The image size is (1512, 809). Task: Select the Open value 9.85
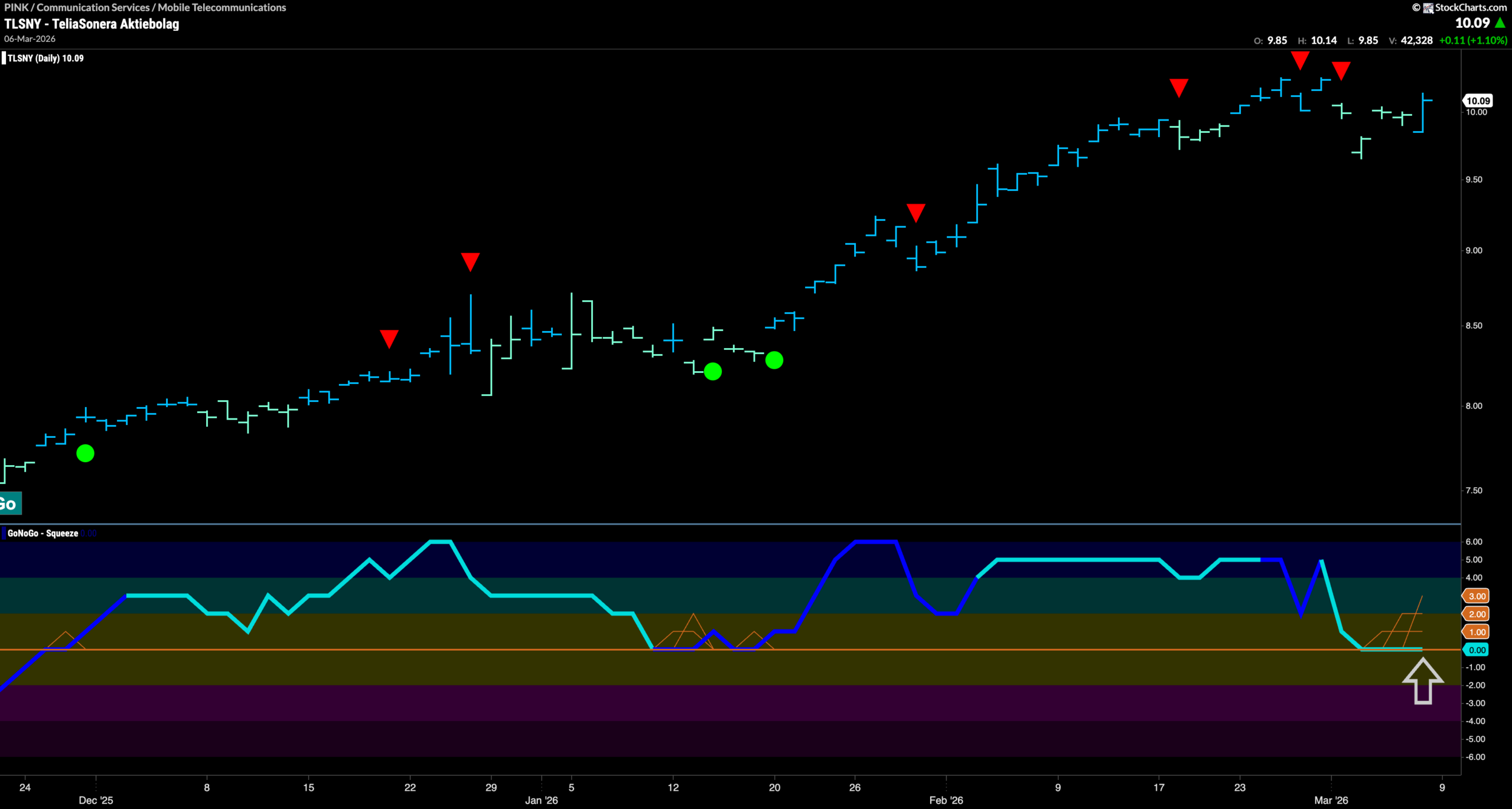pyautogui.click(x=1278, y=40)
